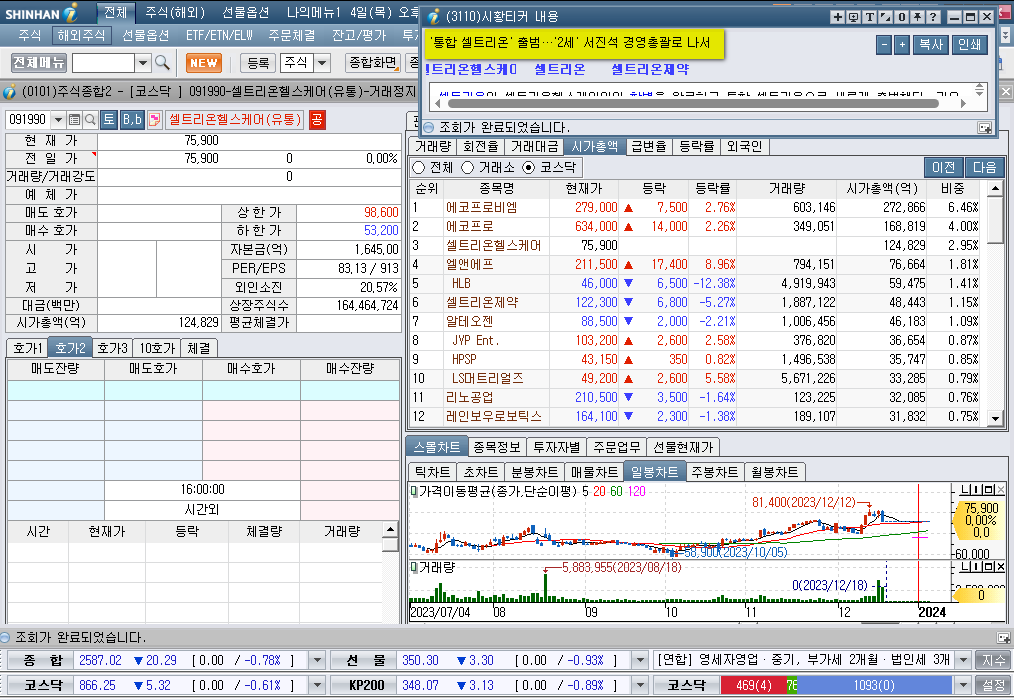
Task: Click stock search magnifier beside code 091990
Action: click(91, 120)
